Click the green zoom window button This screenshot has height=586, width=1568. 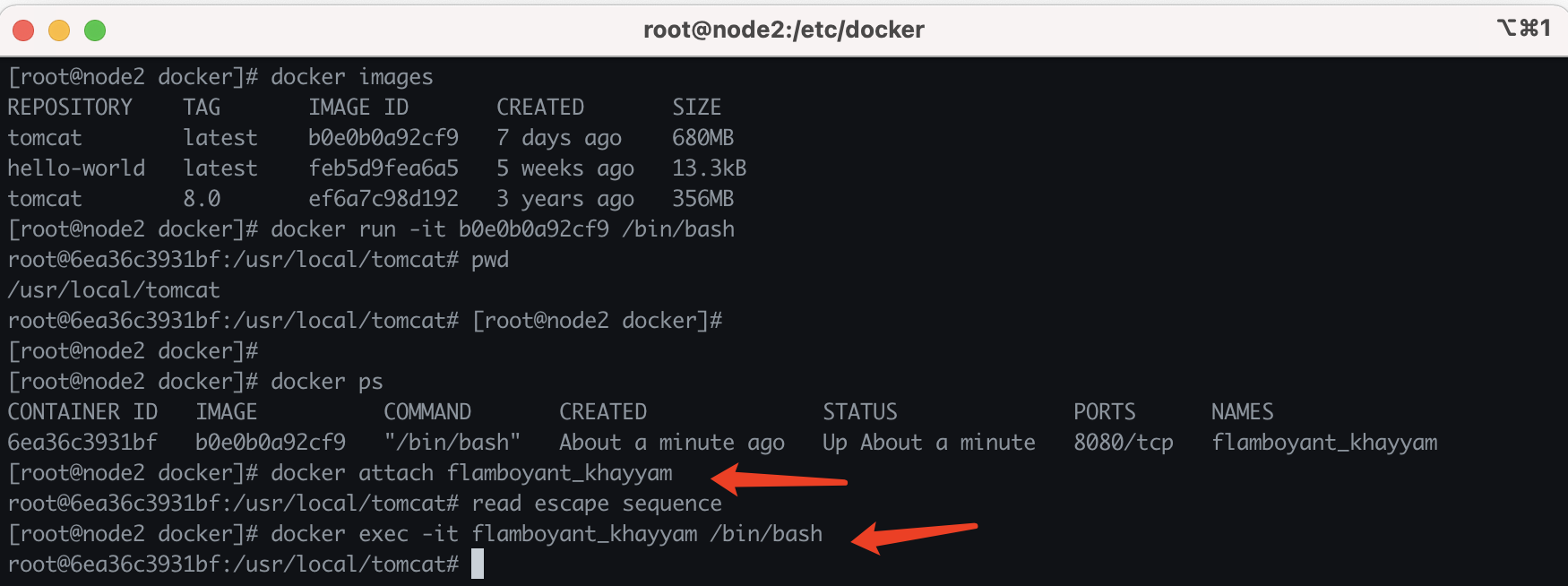(95, 30)
